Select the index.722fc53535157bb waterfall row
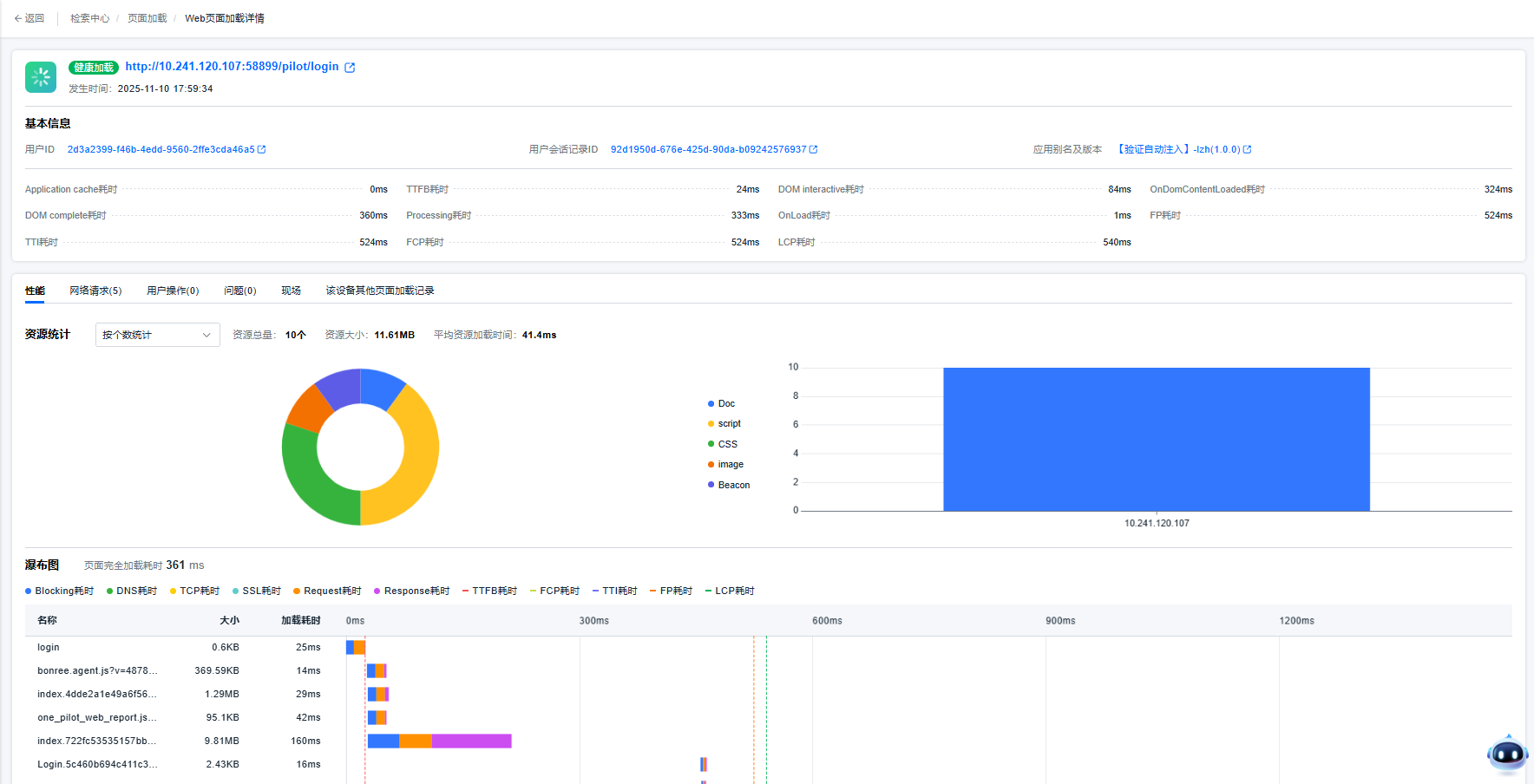 [97, 741]
